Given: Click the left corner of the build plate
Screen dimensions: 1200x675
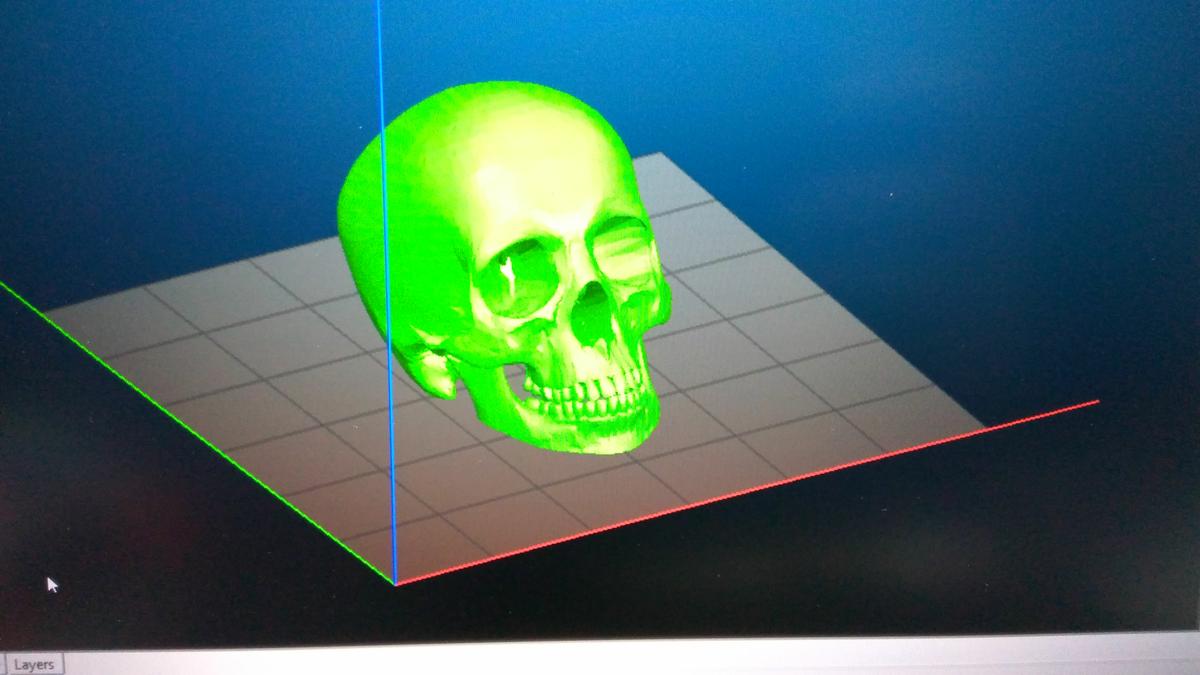Looking at the screenshot, I should tap(45, 312).
